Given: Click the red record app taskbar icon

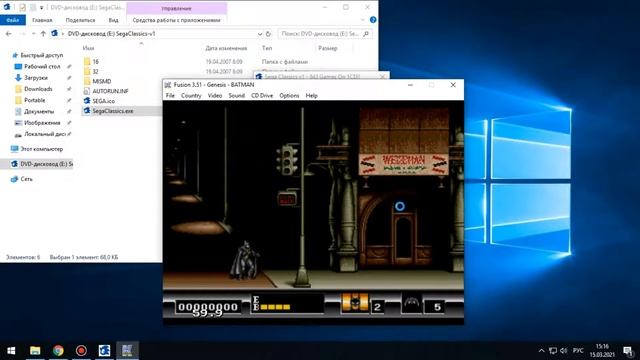Looking at the screenshot, I should coord(81,351).
